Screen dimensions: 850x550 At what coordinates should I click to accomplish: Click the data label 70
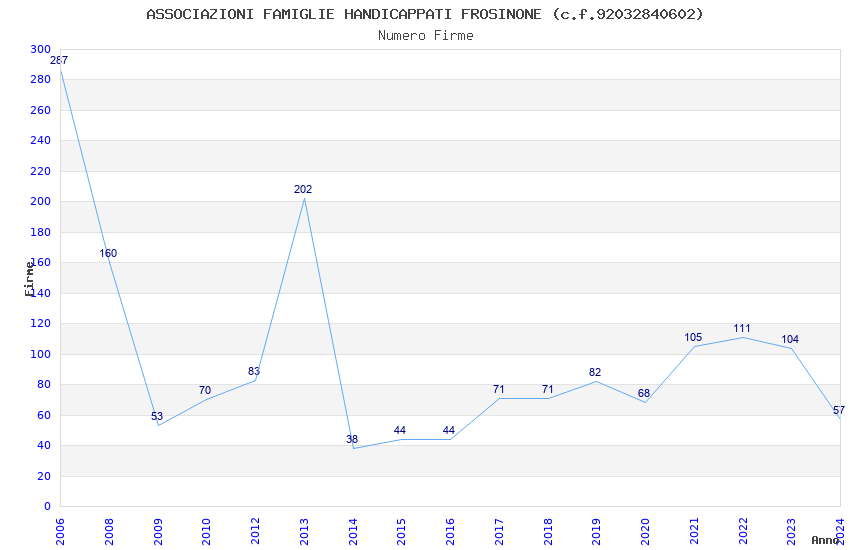[205, 390]
